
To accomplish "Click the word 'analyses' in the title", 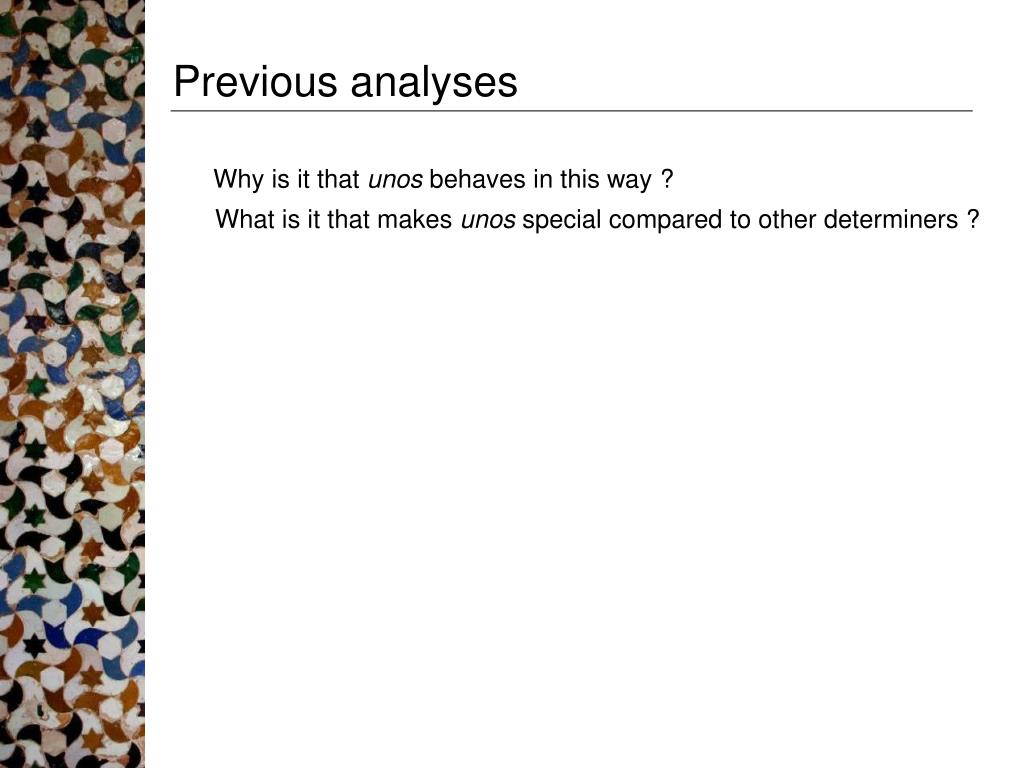I will coord(434,84).
